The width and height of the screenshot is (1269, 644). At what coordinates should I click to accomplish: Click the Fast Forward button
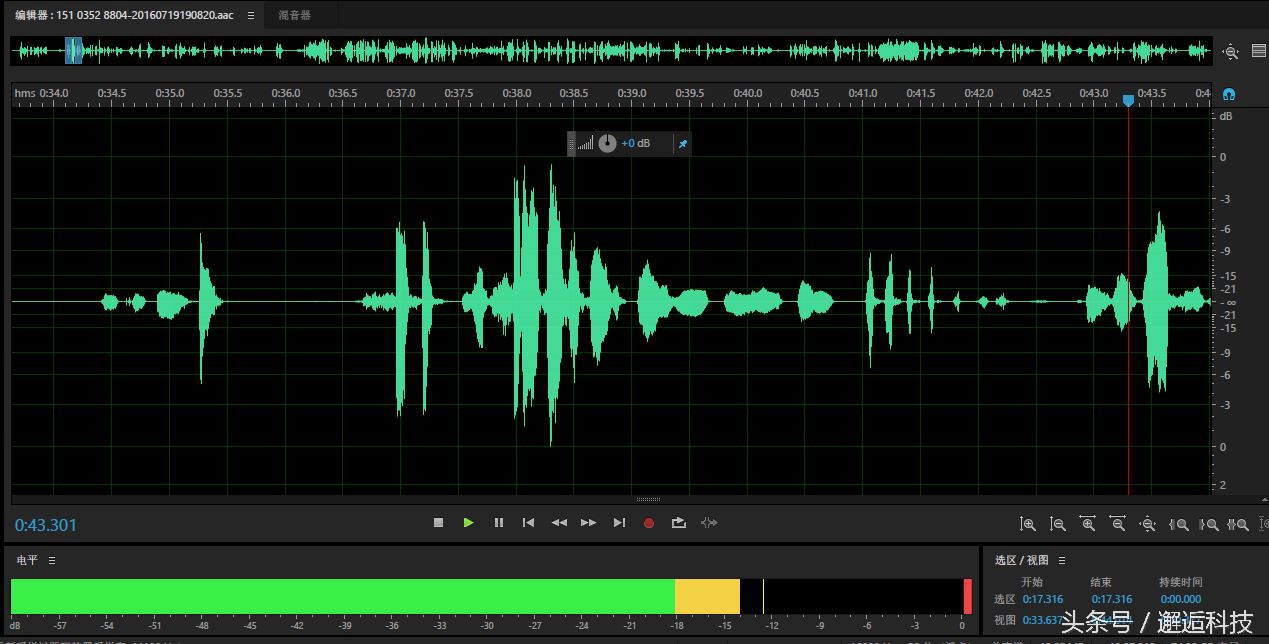point(589,523)
